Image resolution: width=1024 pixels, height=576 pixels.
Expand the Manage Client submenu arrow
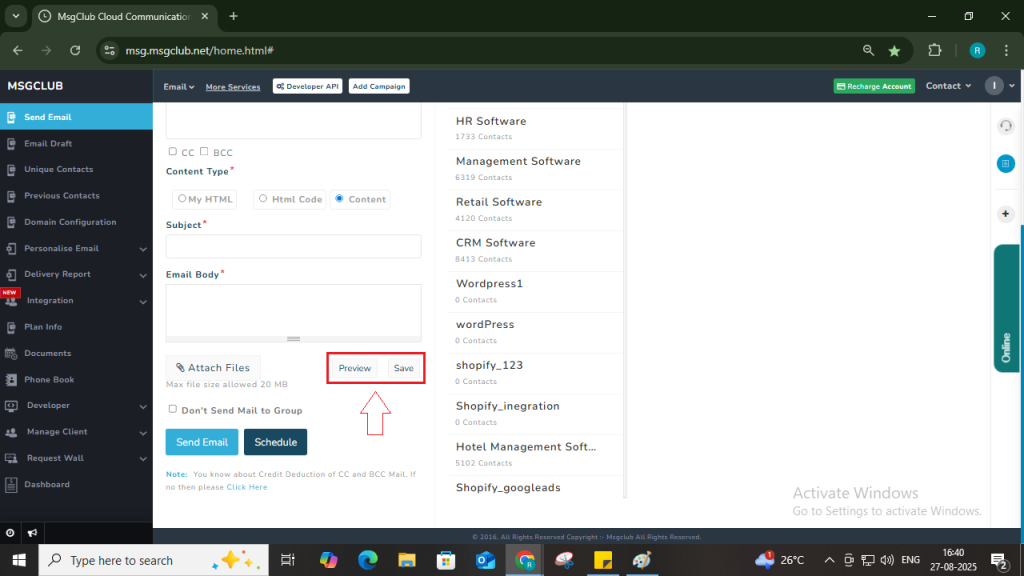143,432
